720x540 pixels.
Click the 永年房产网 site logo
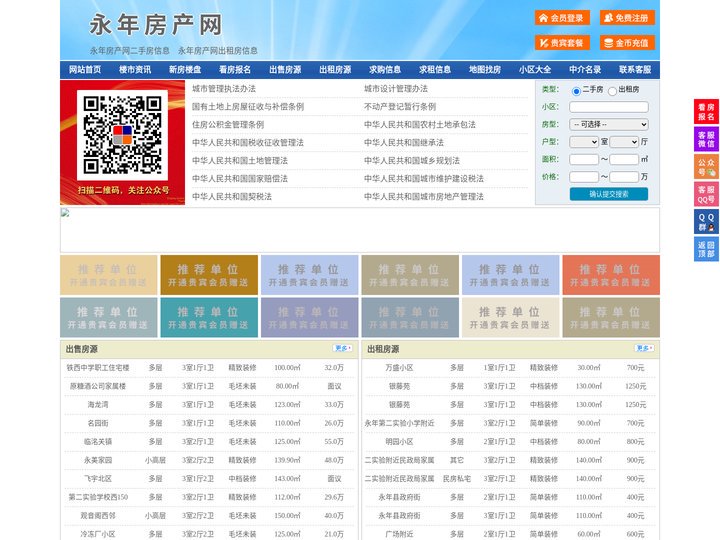pyautogui.click(x=156, y=25)
